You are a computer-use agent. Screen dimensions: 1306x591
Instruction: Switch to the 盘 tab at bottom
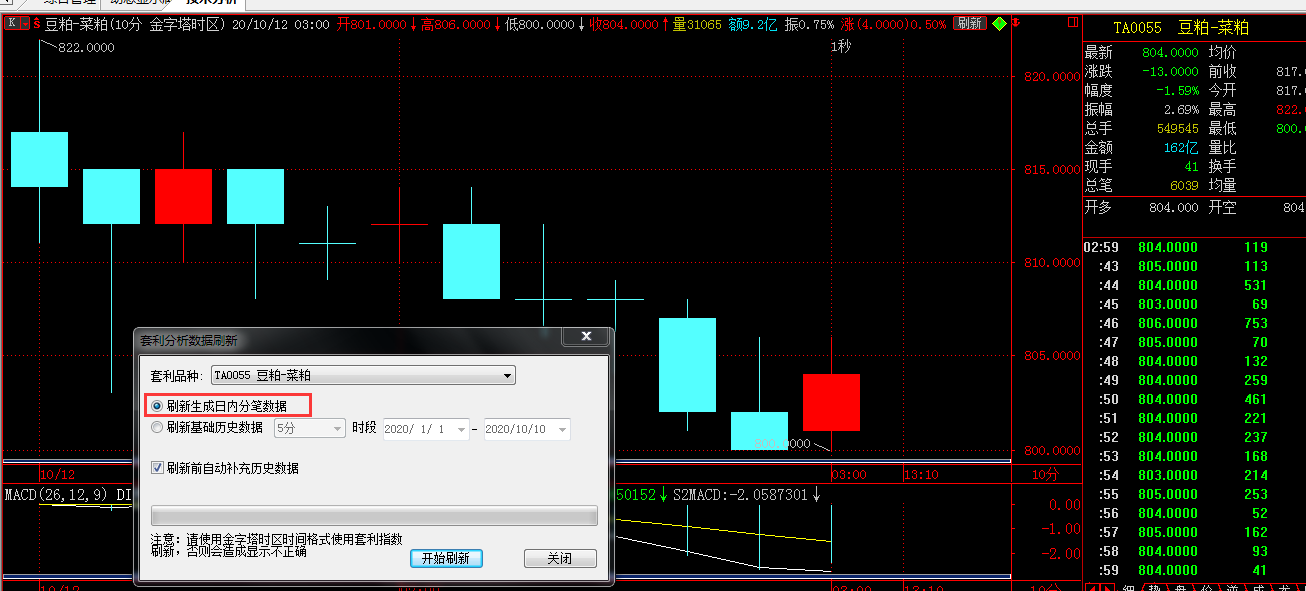1179,589
